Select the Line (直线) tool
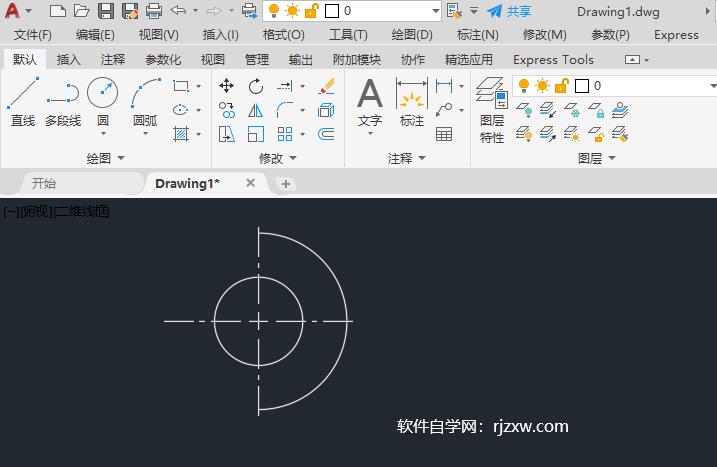The height and width of the screenshot is (467, 717). 23,102
